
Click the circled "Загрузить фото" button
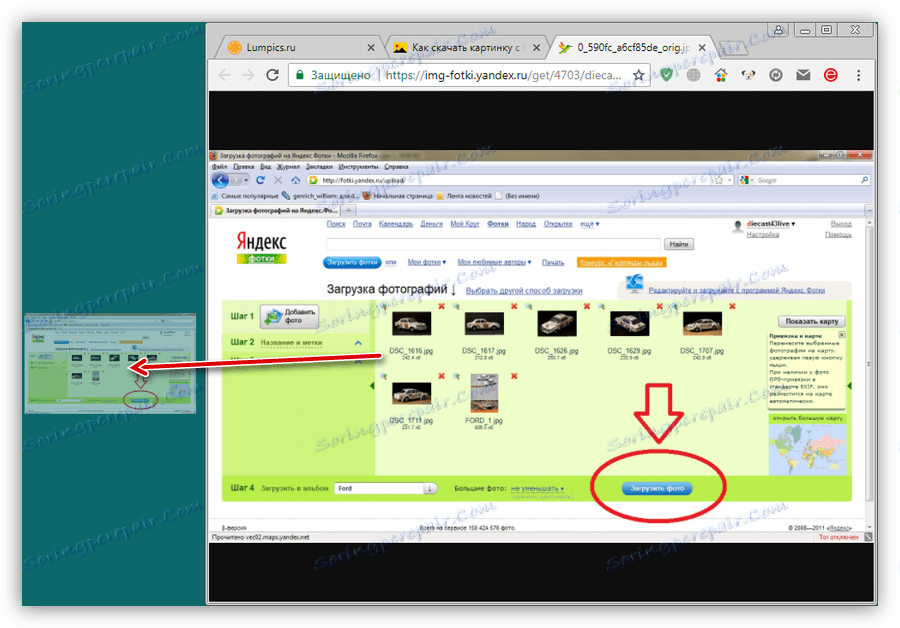(x=659, y=489)
